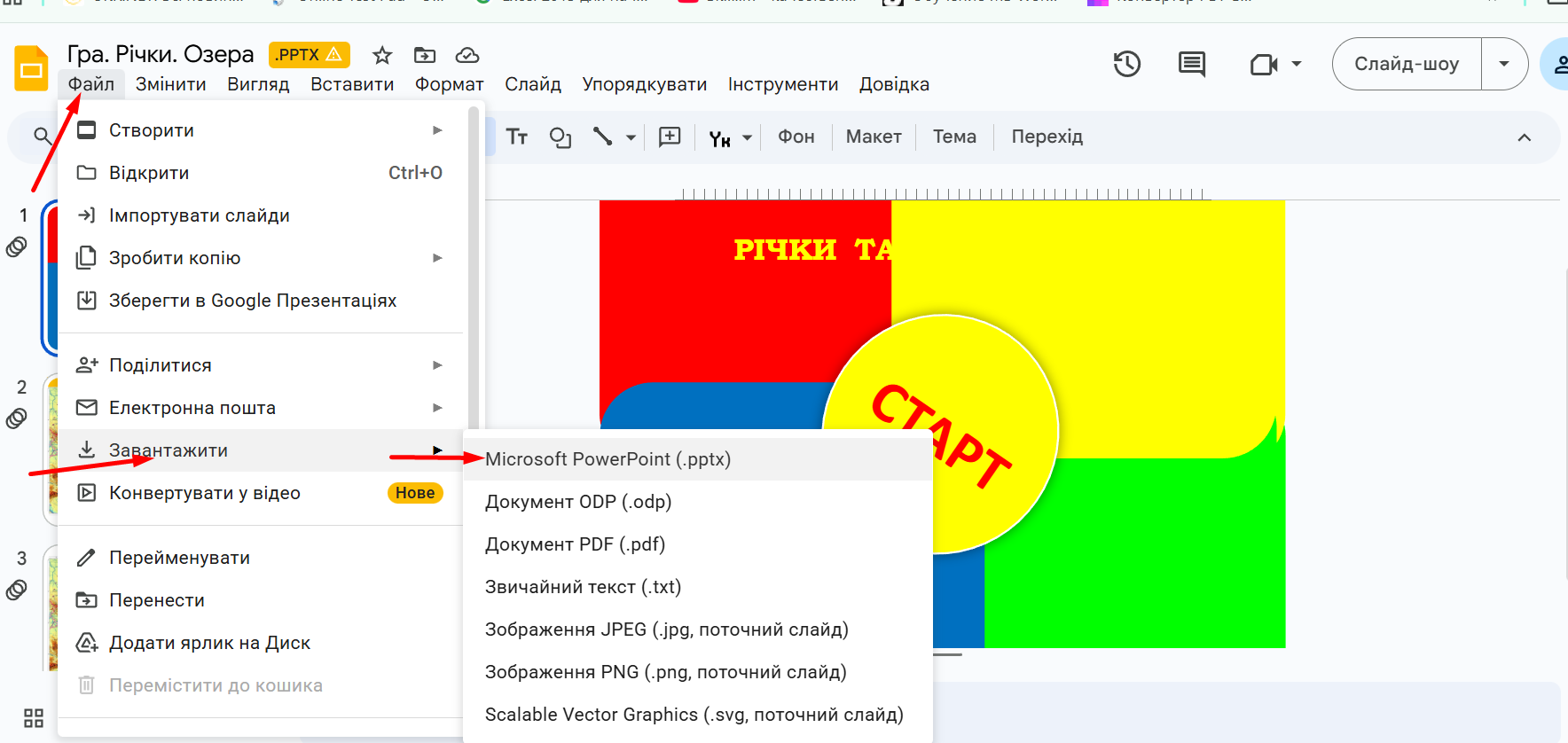The height and width of the screenshot is (743, 1568).
Task: Check the cloud document status icon
Action: point(467,55)
